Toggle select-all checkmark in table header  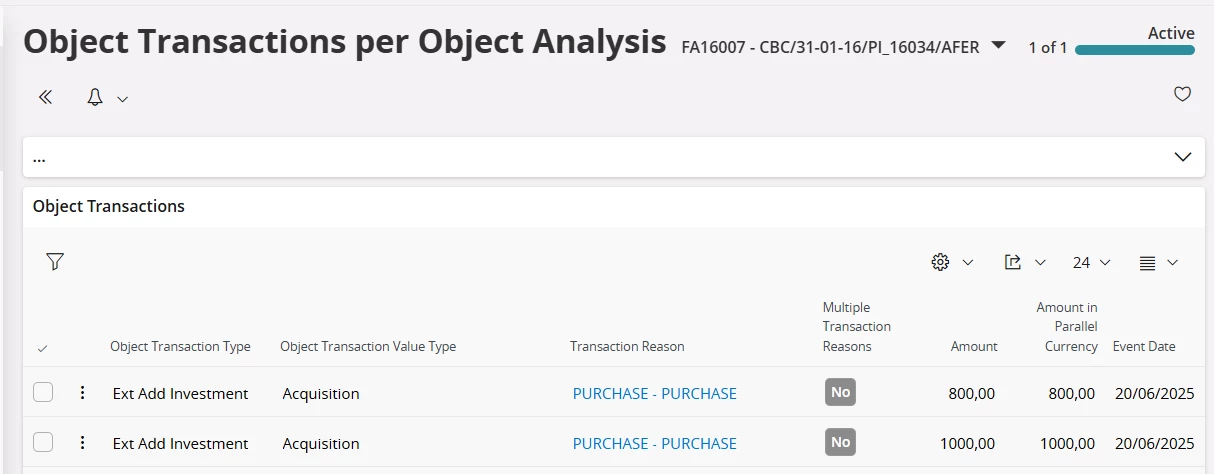[42, 348]
